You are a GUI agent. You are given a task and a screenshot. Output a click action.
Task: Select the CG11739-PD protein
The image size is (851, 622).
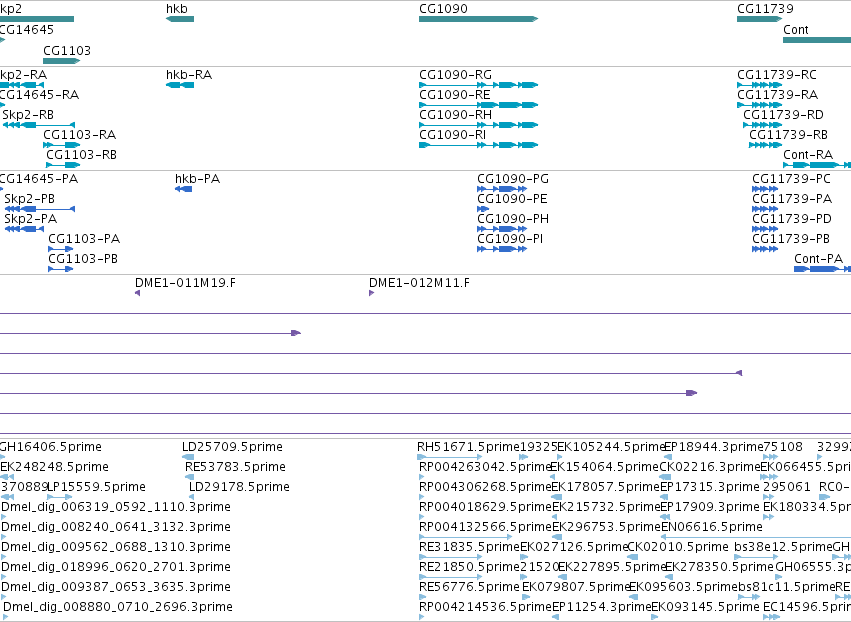point(765,229)
